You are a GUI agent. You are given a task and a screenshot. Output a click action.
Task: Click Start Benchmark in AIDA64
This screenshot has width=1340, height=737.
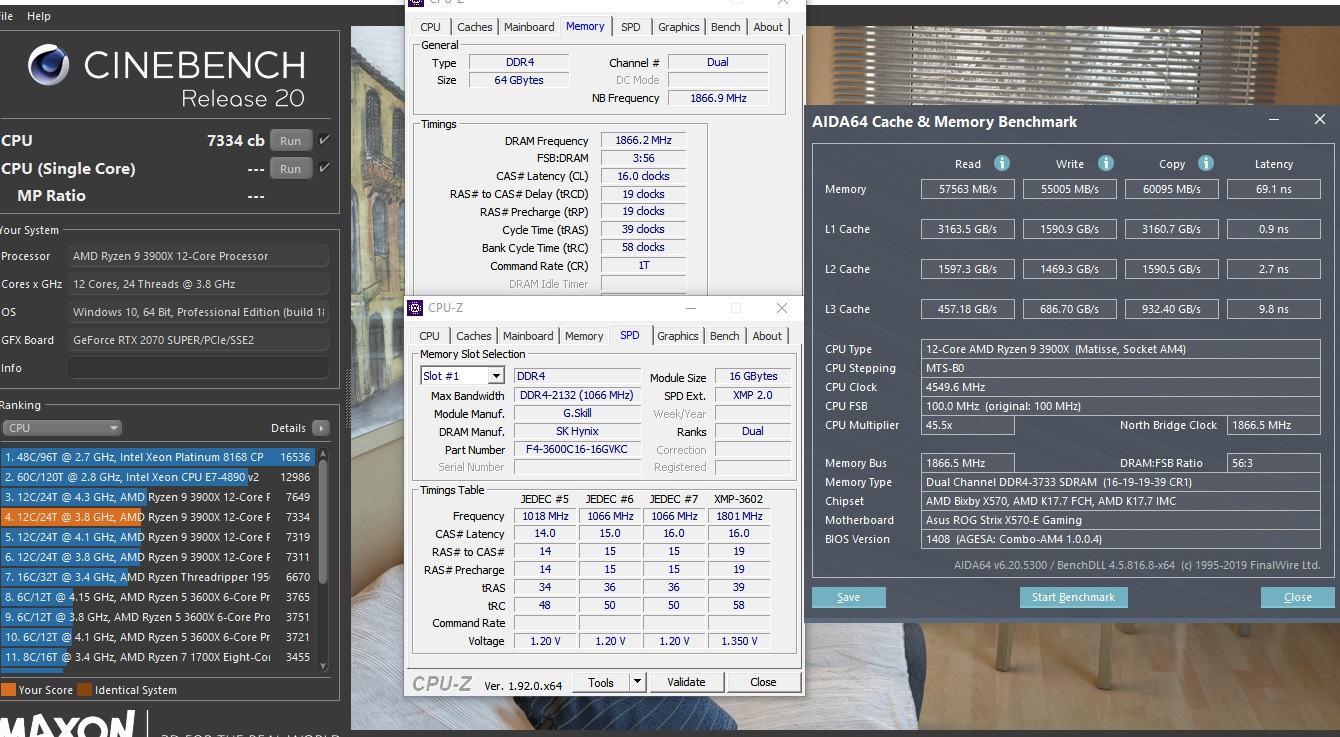coord(1073,597)
